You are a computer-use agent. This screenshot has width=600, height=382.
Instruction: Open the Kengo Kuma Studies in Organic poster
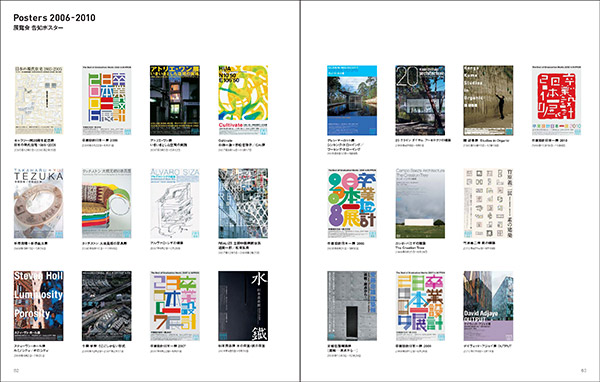point(488,100)
